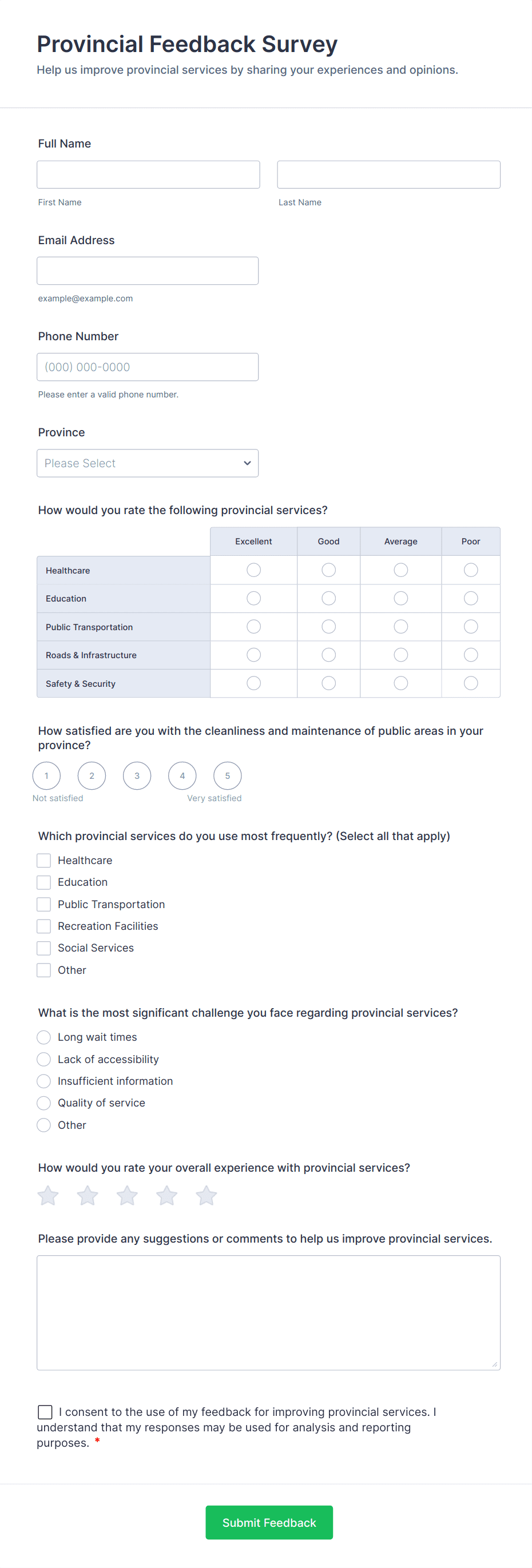Enable the Public Transportation checkbox
The width and height of the screenshot is (532, 1568).
[x=43, y=904]
